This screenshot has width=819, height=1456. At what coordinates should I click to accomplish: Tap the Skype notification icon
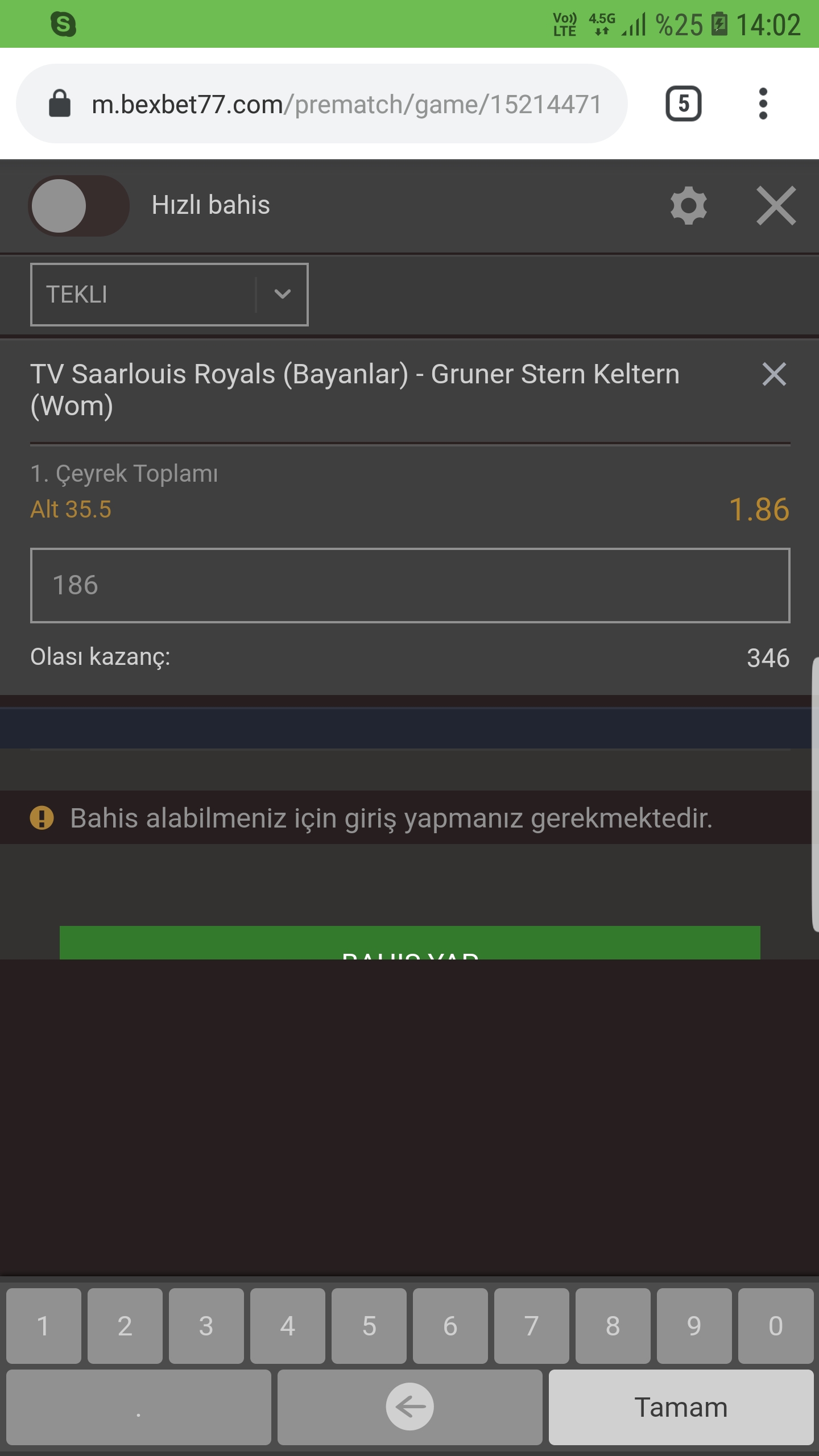coord(63,24)
